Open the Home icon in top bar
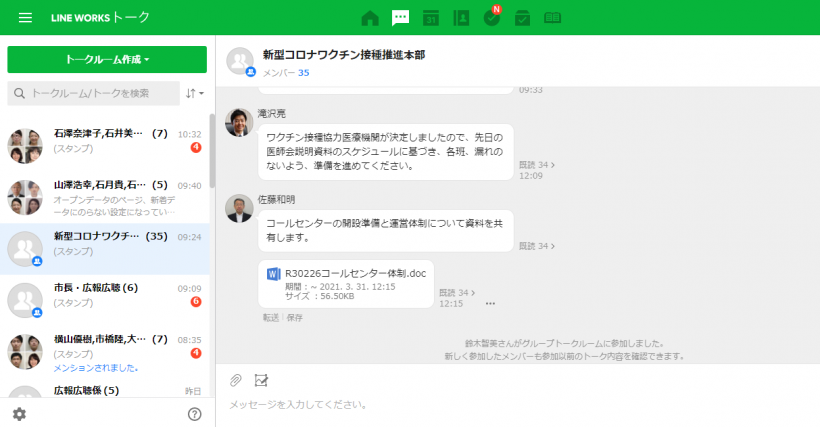The width and height of the screenshot is (820, 427). 370,18
